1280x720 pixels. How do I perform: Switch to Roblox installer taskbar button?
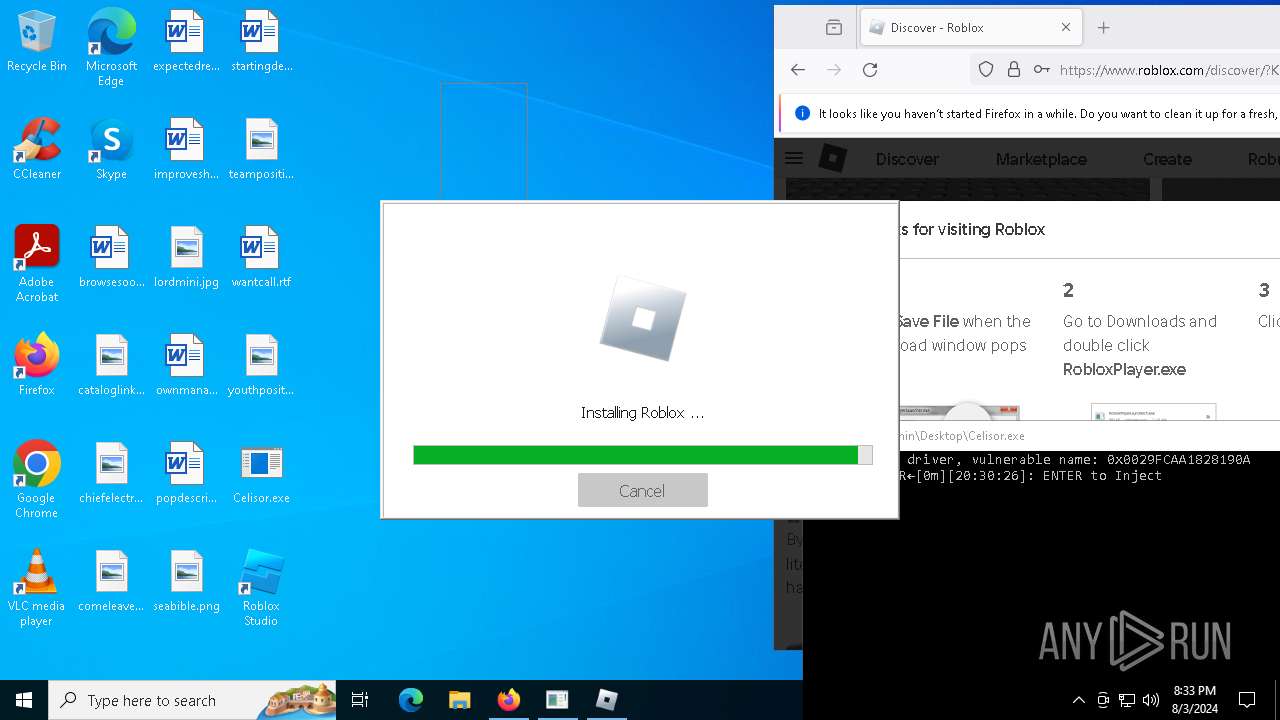[606, 700]
